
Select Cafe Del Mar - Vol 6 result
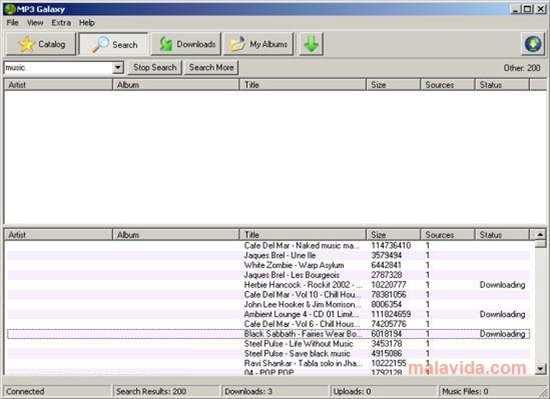tap(269, 324)
